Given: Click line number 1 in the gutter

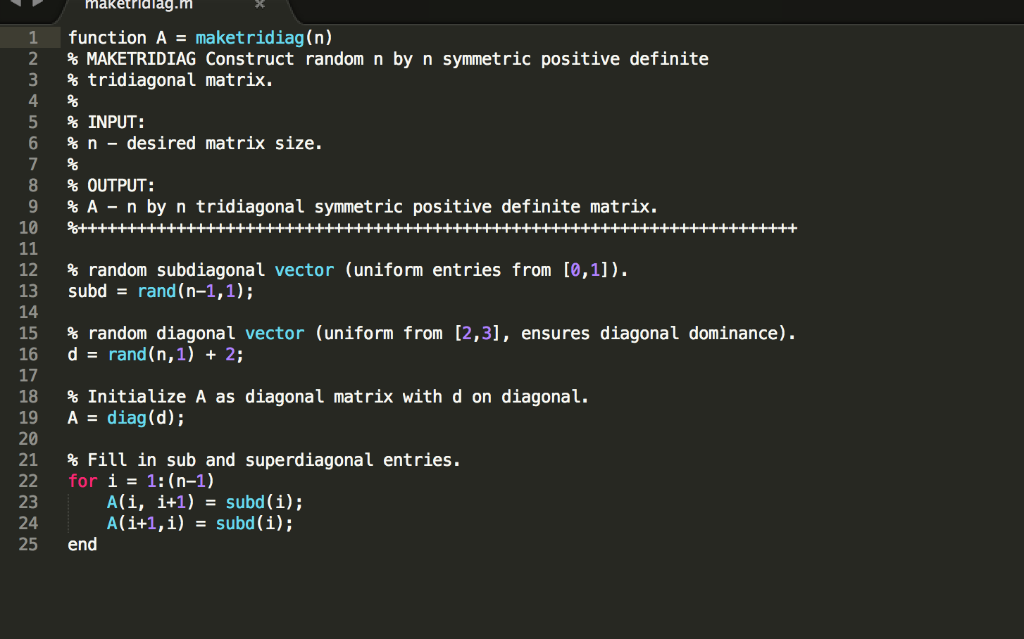Looking at the screenshot, I should tap(31, 37).
